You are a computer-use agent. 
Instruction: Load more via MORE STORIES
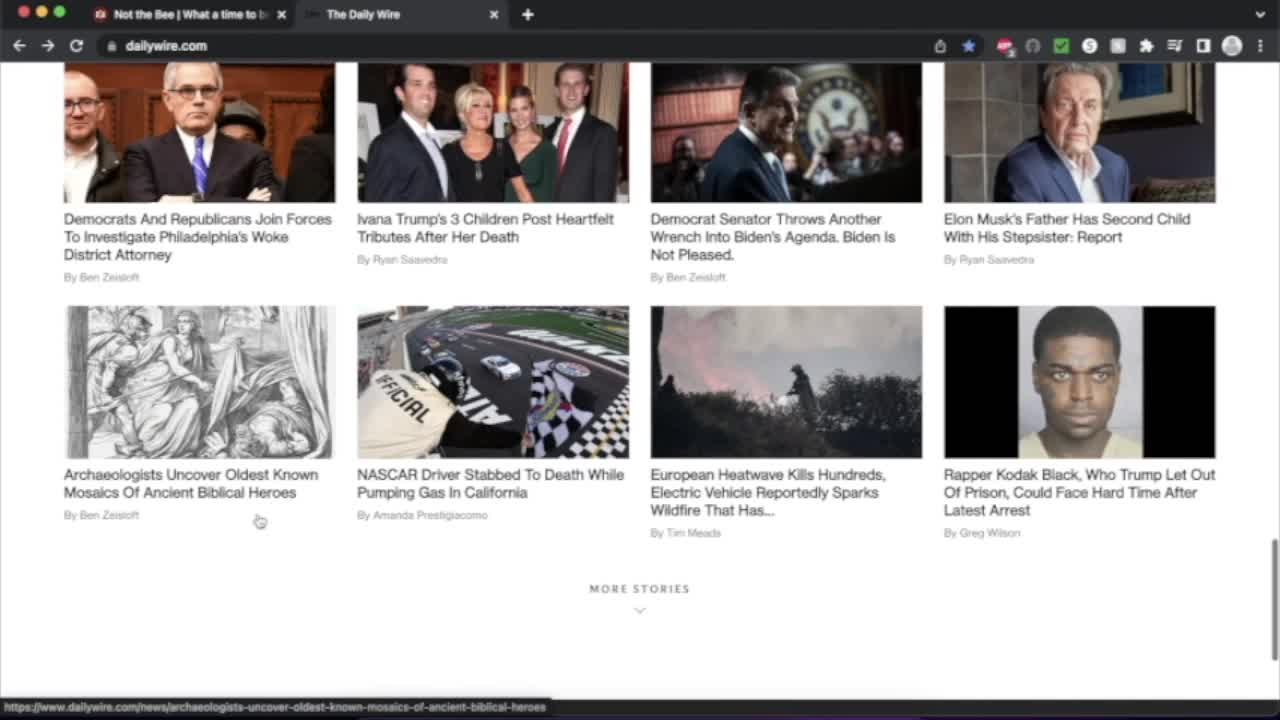(x=640, y=589)
